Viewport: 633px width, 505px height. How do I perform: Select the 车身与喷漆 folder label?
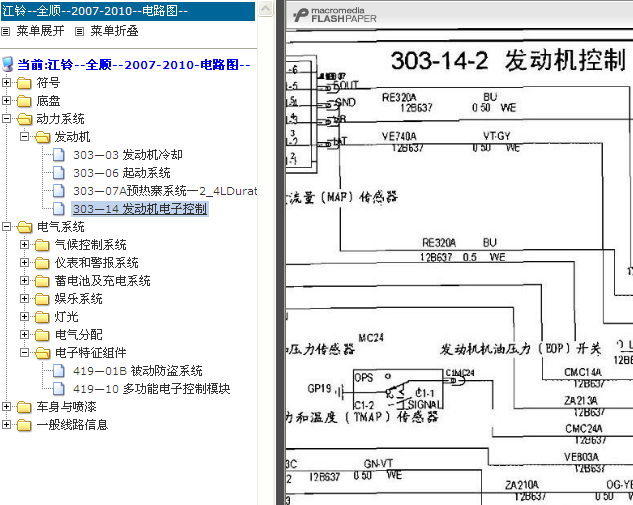(x=66, y=407)
